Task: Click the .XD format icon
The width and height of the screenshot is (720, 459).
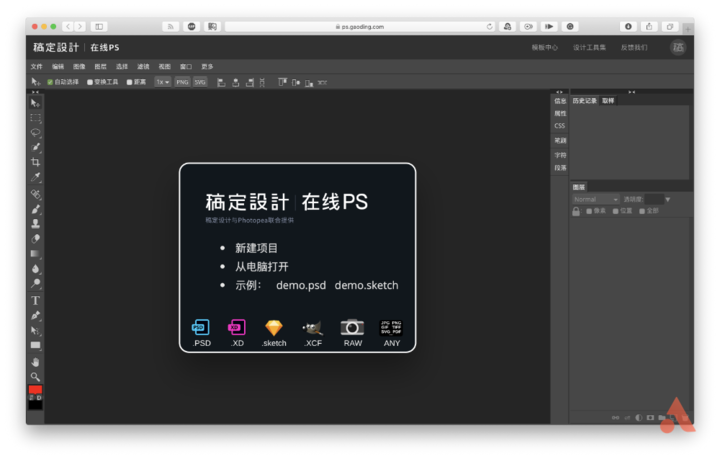Action: (236, 327)
